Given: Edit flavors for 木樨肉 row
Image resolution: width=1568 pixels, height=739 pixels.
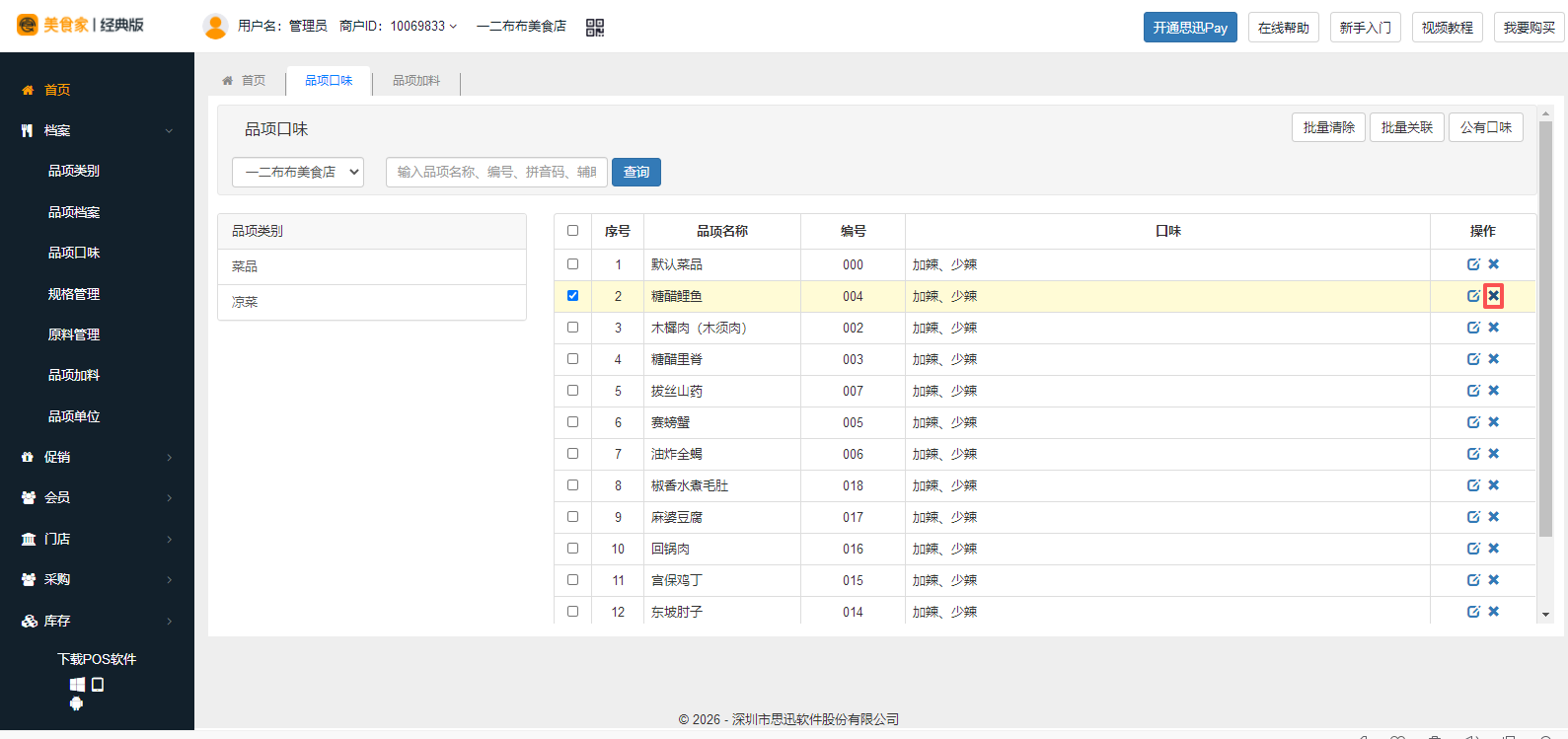Looking at the screenshot, I should [1473, 328].
